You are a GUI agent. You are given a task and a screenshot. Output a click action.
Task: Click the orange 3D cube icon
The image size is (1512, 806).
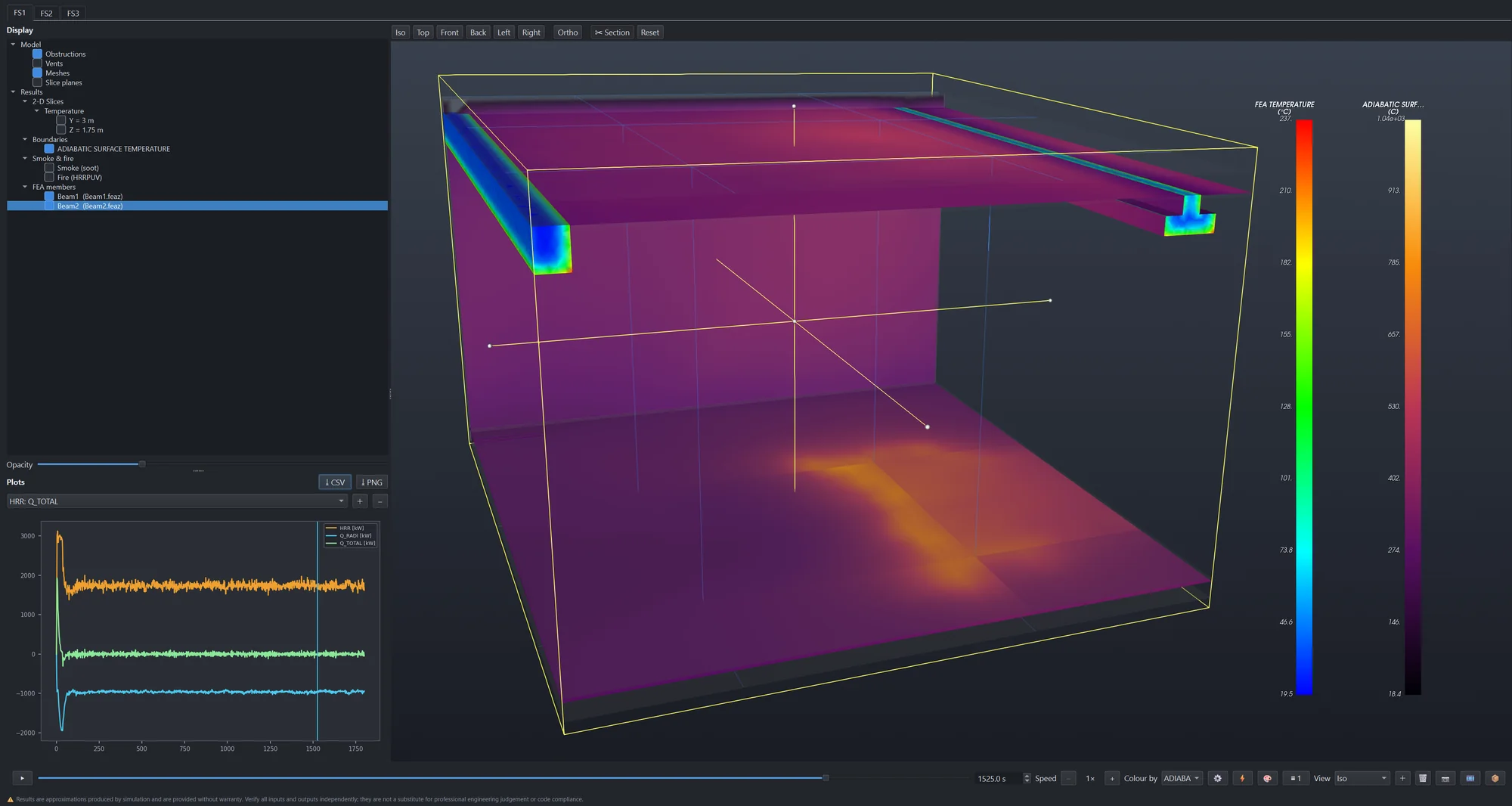[x=1495, y=778]
